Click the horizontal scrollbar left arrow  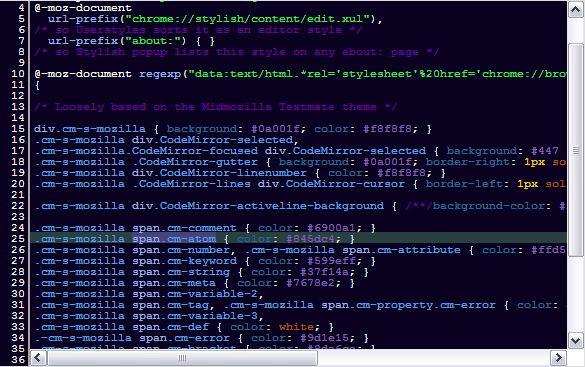(38, 358)
